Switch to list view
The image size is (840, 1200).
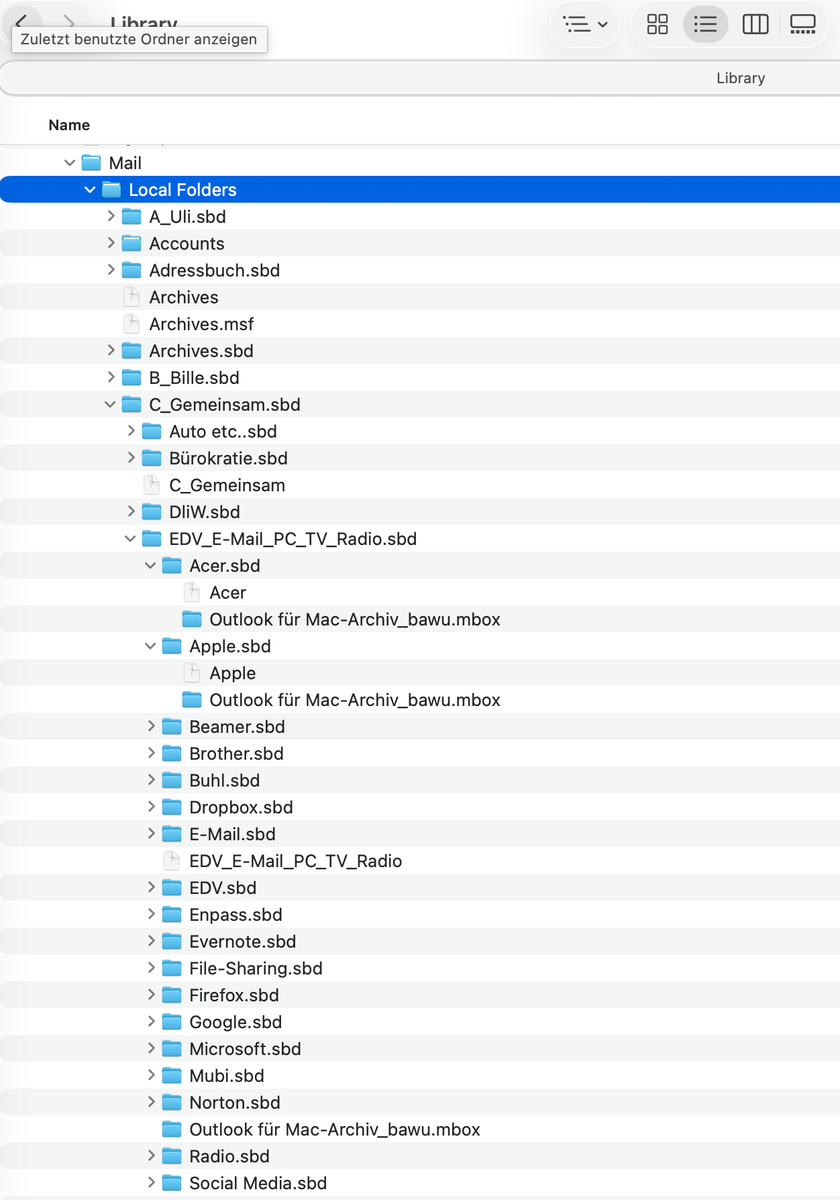[x=706, y=24]
